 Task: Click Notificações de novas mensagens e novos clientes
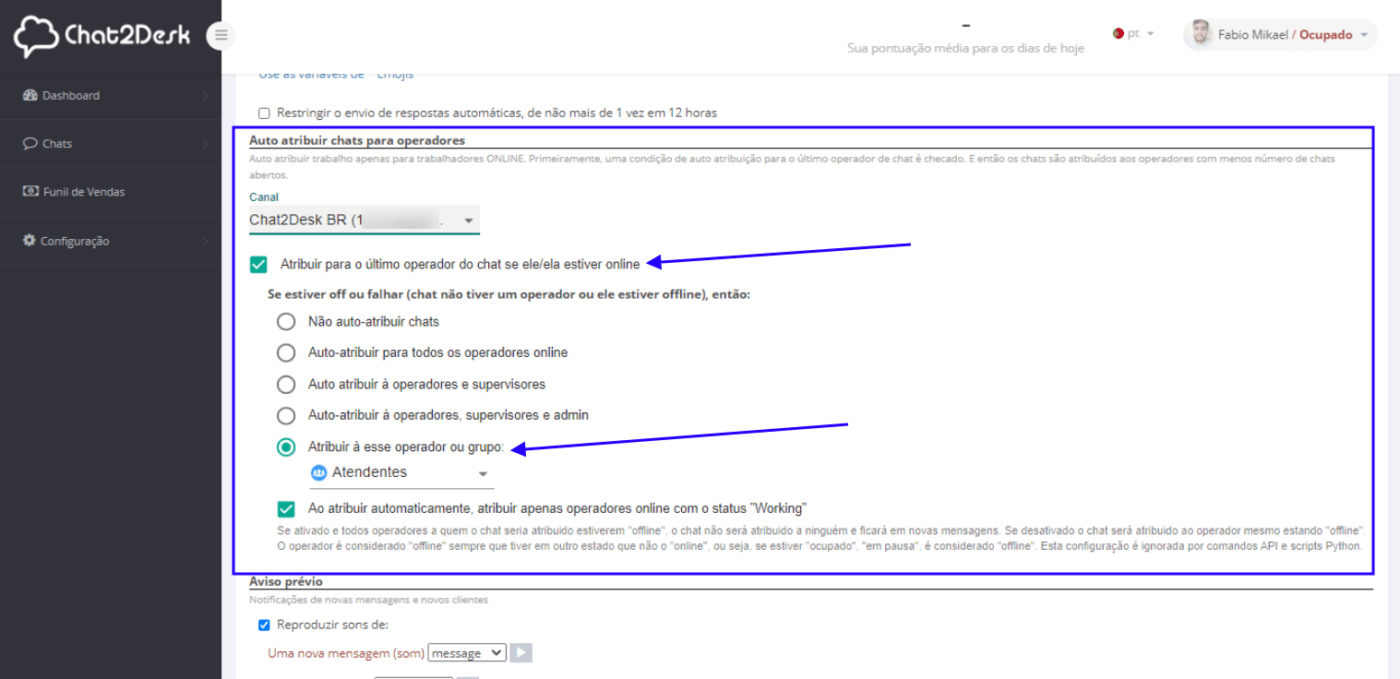click(369, 600)
